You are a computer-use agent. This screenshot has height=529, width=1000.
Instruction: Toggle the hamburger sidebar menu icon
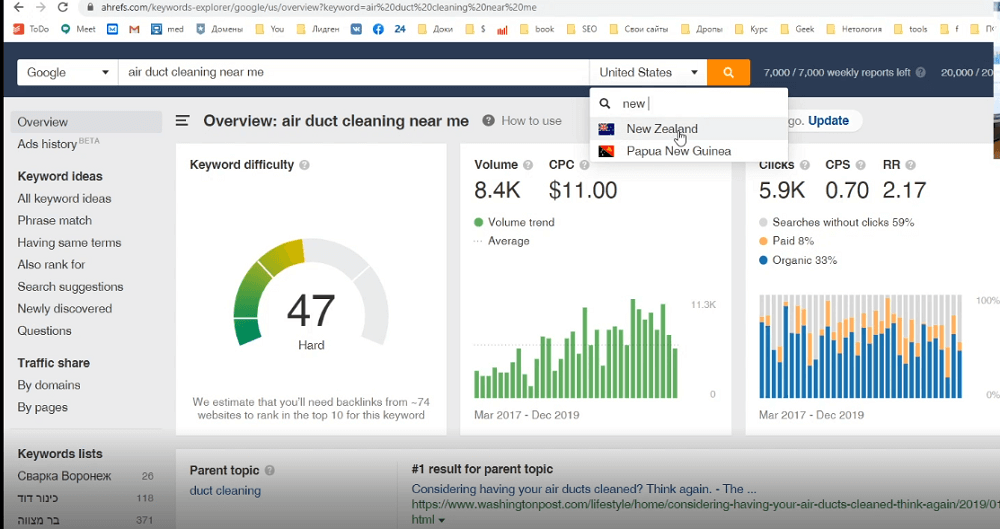(182, 121)
